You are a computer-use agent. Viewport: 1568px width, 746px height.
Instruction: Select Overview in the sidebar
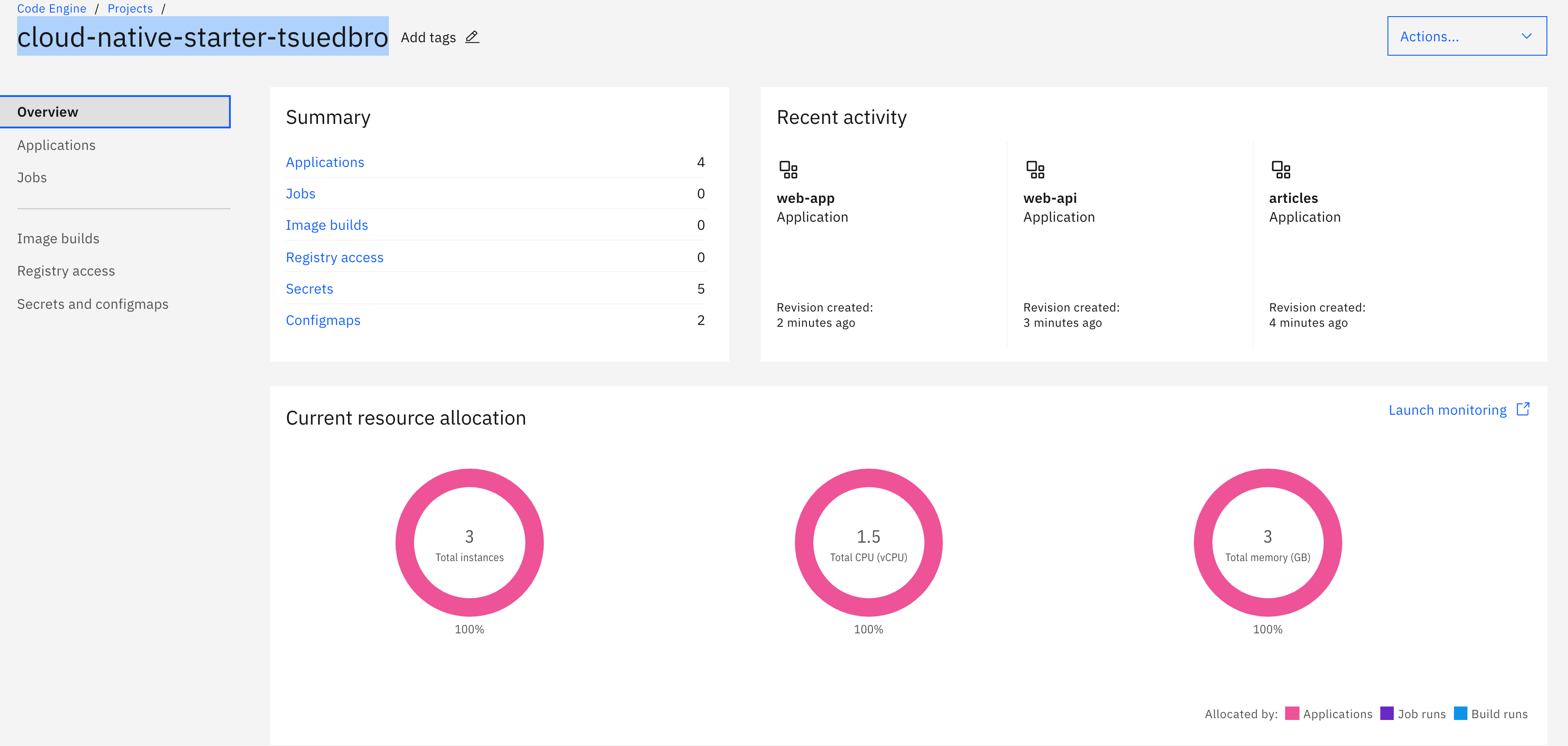(115, 112)
